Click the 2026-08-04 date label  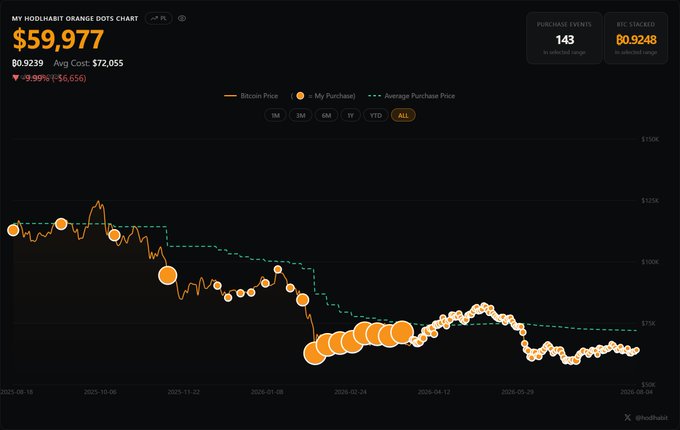[636, 392]
